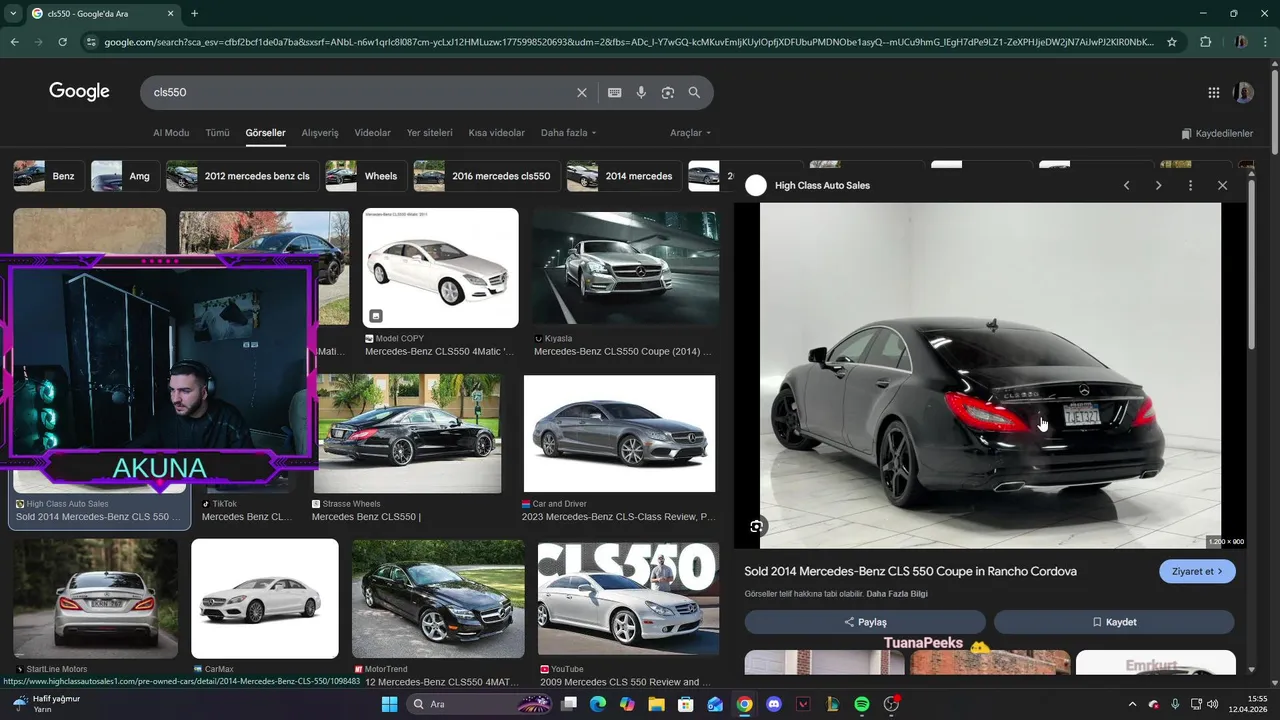
Task: Open Task View on the taskbar
Action: pyautogui.click(x=569, y=704)
